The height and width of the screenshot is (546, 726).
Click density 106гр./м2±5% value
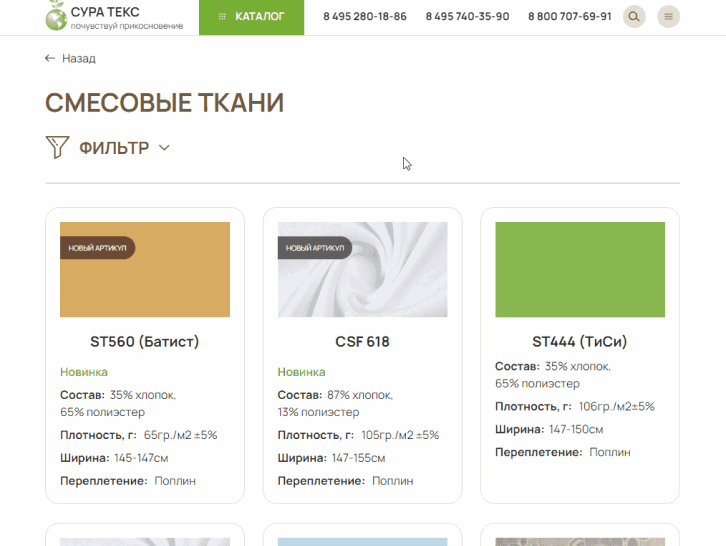[x=617, y=407]
